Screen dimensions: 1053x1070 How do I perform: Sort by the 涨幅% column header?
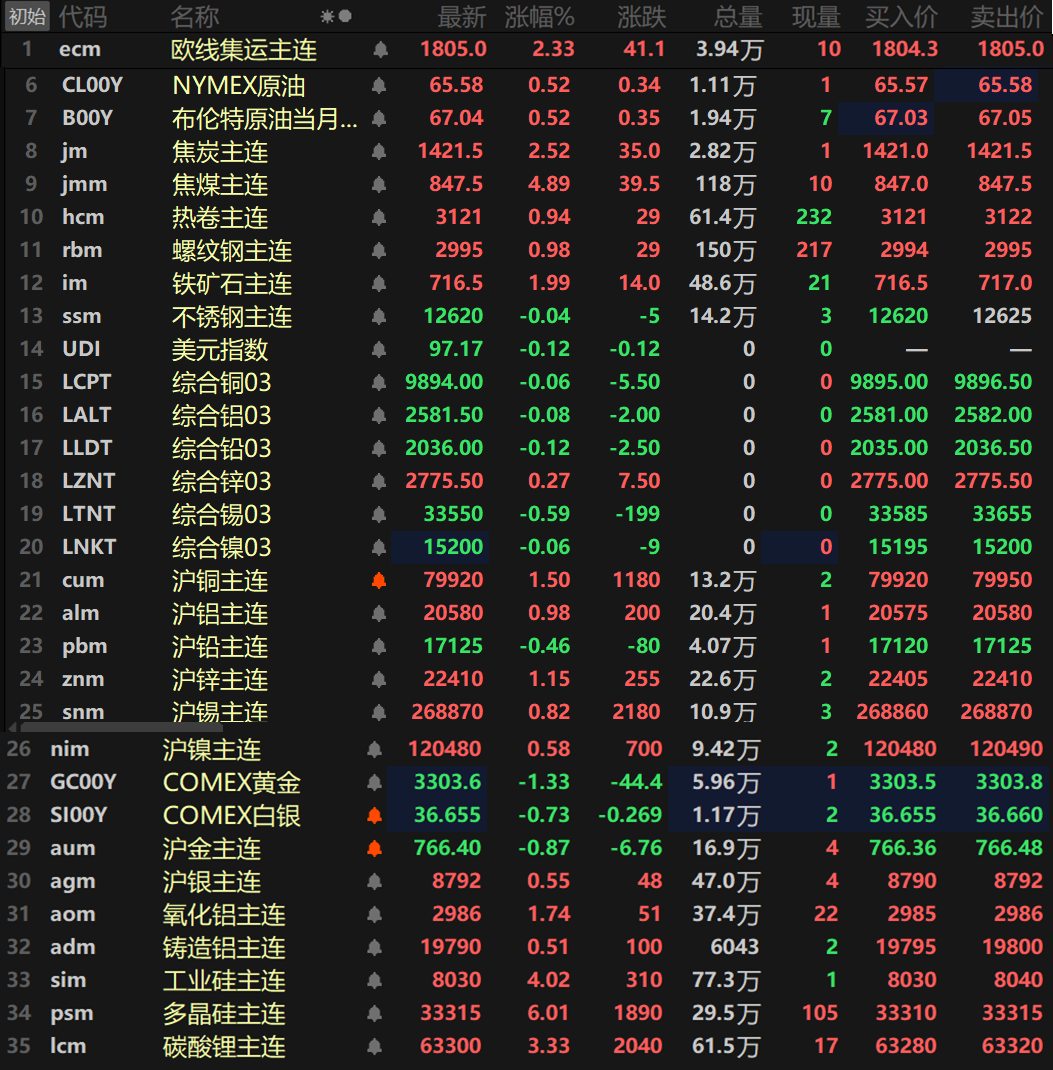[x=539, y=16]
